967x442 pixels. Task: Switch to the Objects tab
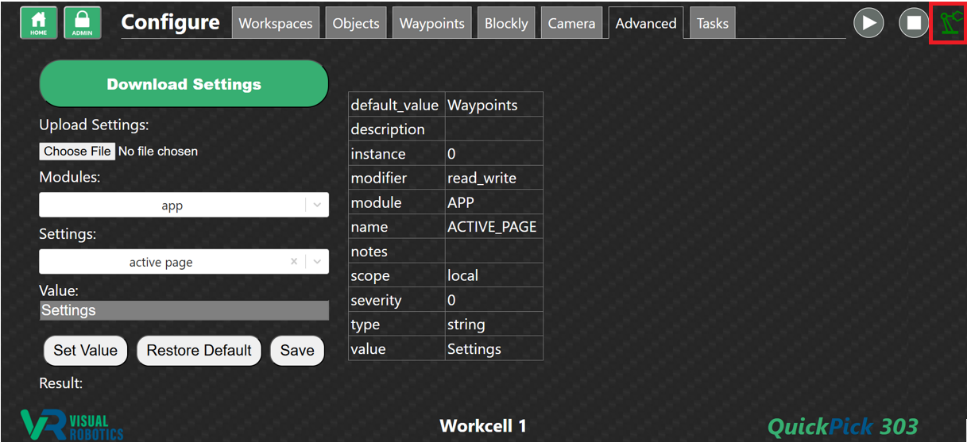pyautogui.click(x=356, y=23)
